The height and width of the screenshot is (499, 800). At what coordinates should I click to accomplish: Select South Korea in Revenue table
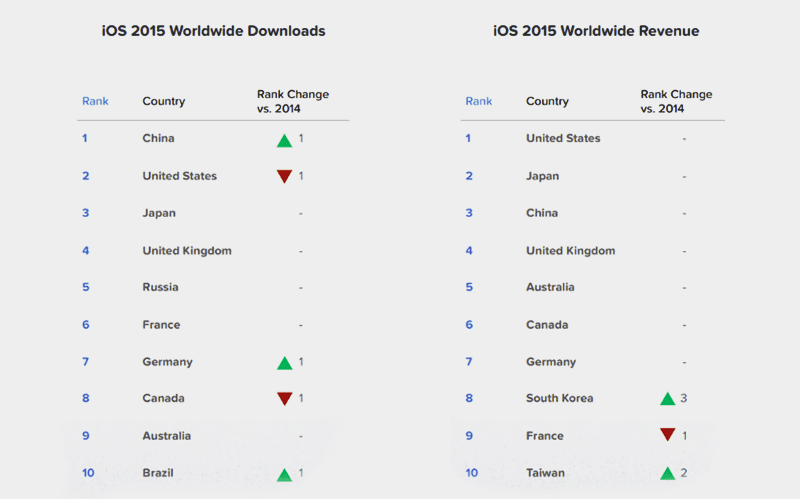tap(560, 398)
